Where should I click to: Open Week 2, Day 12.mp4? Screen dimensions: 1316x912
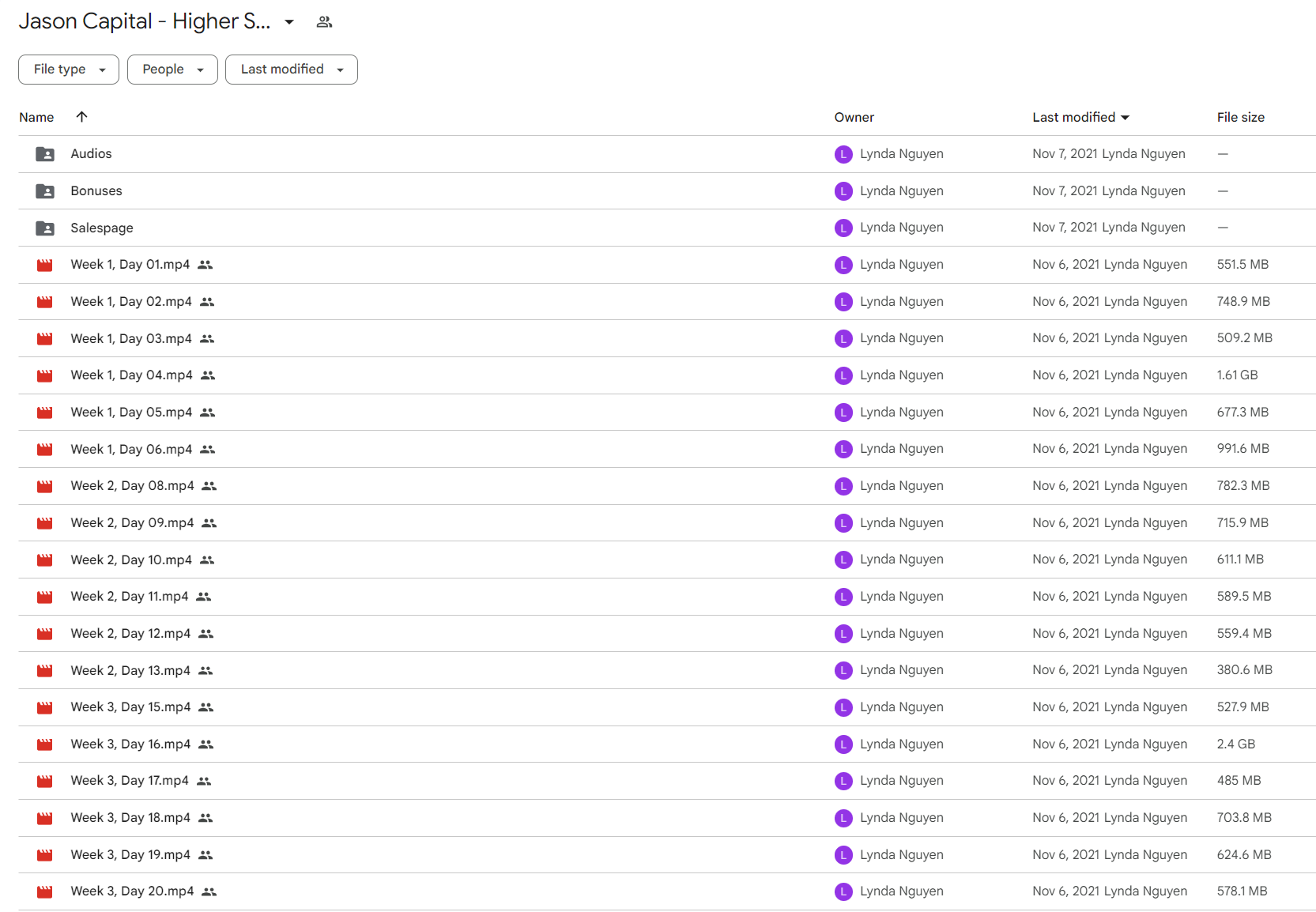[x=130, y=634]
